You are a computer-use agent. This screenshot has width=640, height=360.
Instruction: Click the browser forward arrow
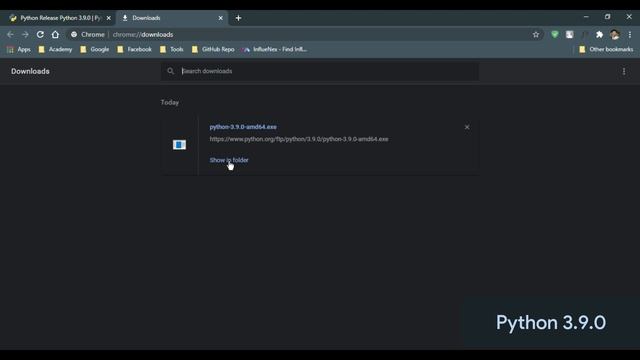[x=25, y=35]
